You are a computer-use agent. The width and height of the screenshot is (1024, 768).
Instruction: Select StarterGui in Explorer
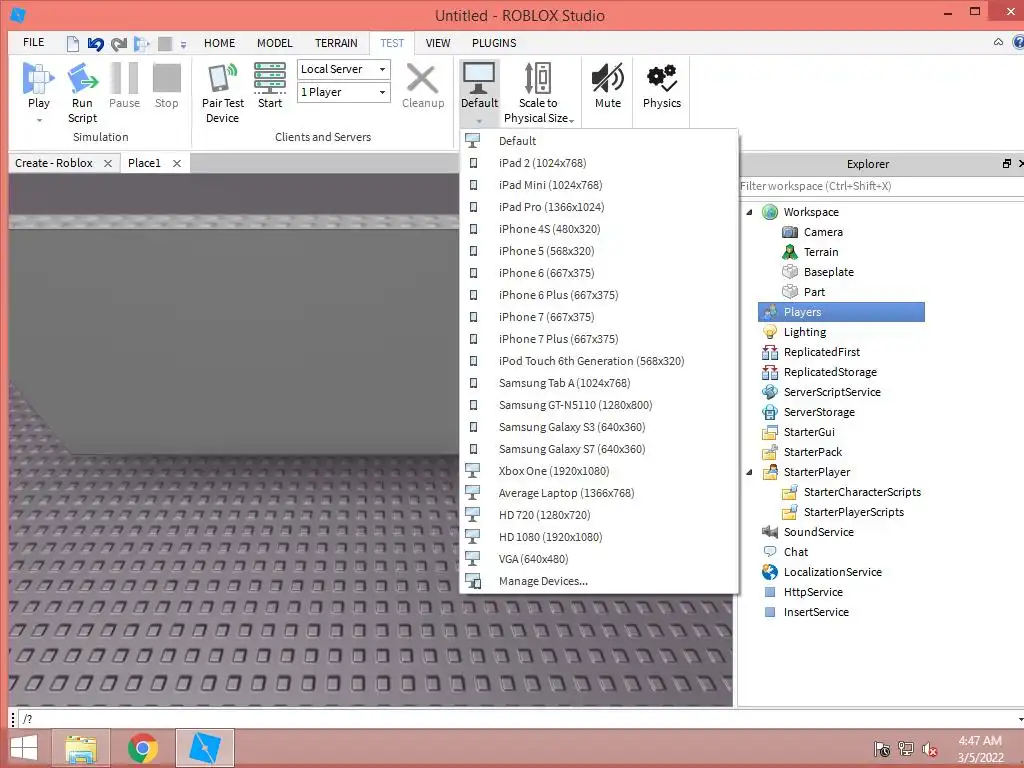coord(809,432)
